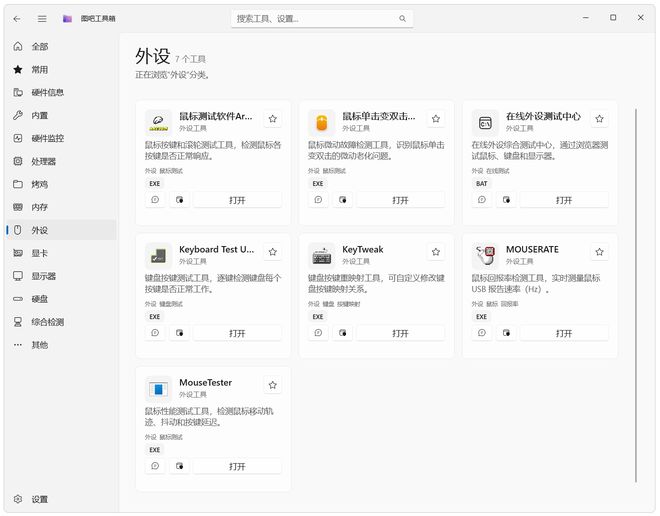Open 硬件监控 from the sidebar
This screenshot has height=516, width=660.
click(61, 138)
